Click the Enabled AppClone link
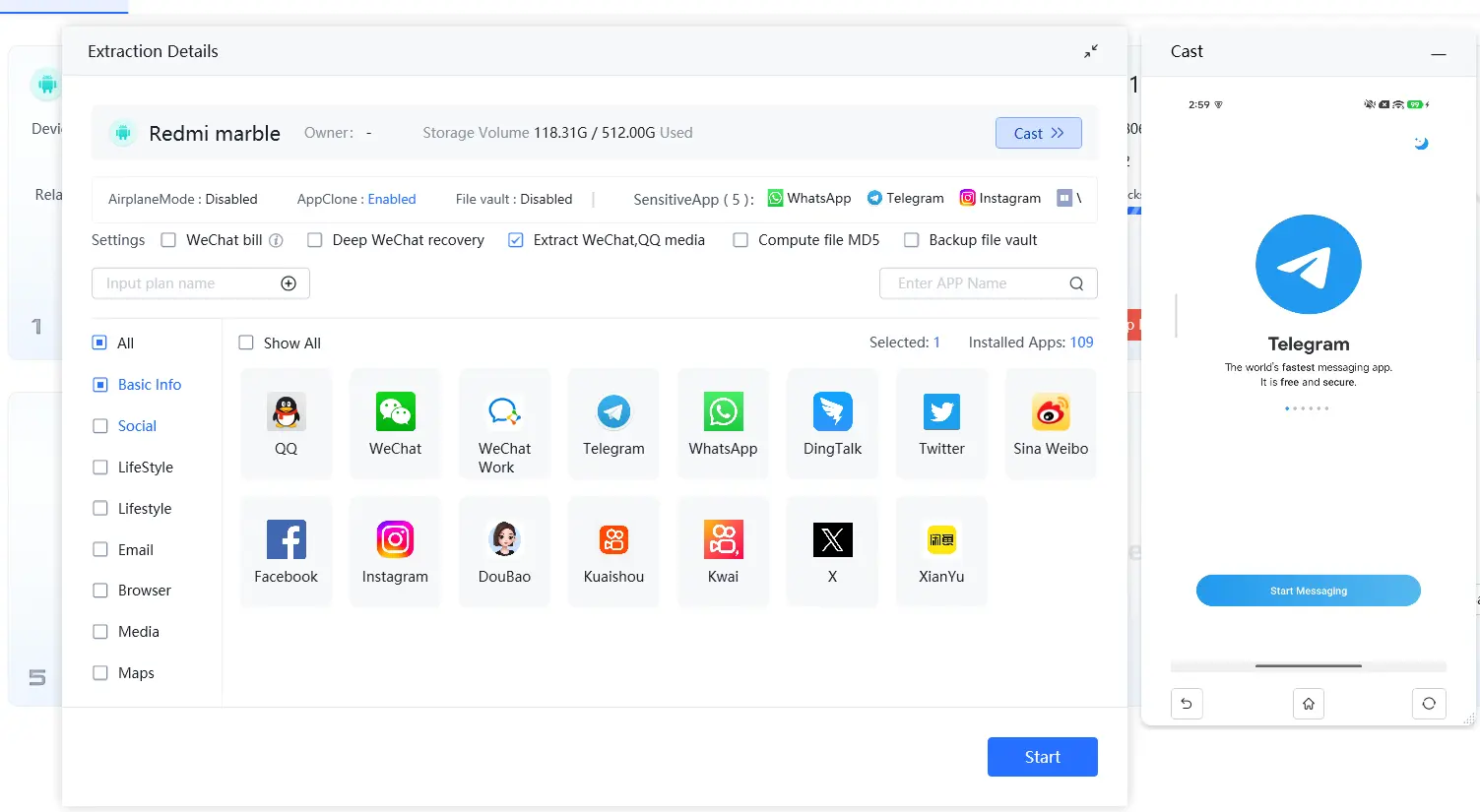 (392, 199)
